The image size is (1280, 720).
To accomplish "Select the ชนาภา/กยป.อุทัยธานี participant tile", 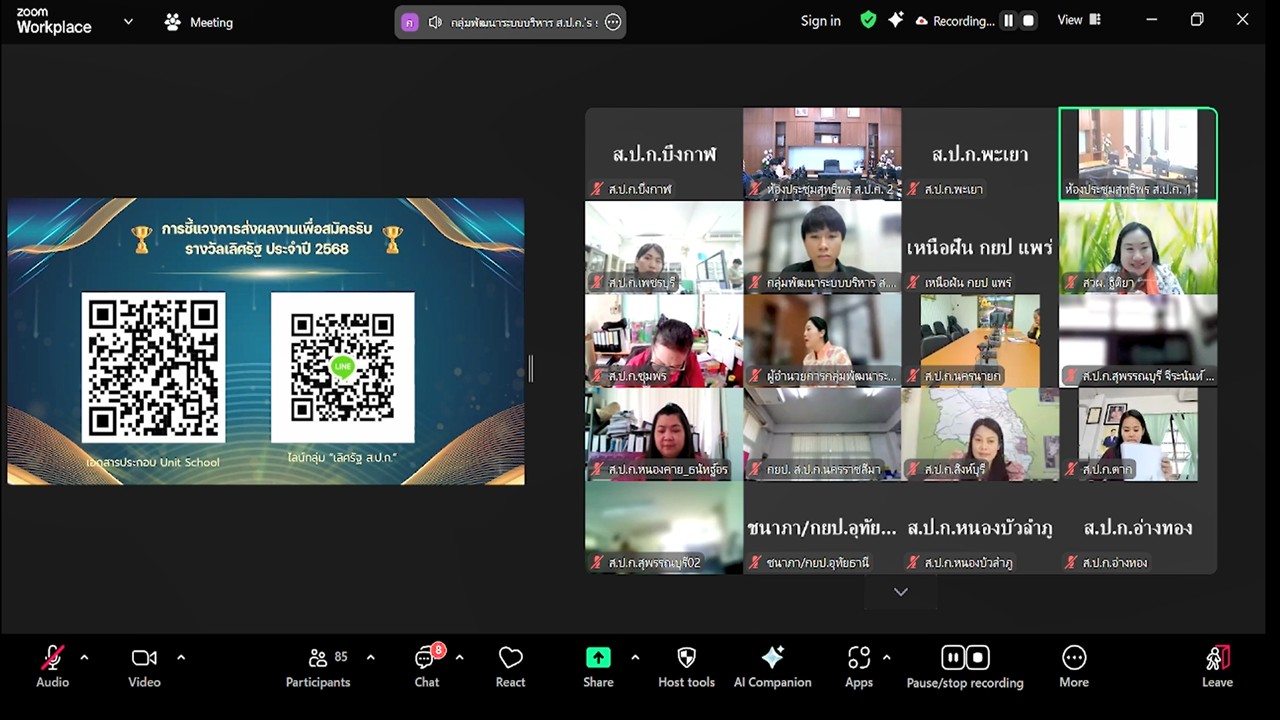I will pos(822,528).
